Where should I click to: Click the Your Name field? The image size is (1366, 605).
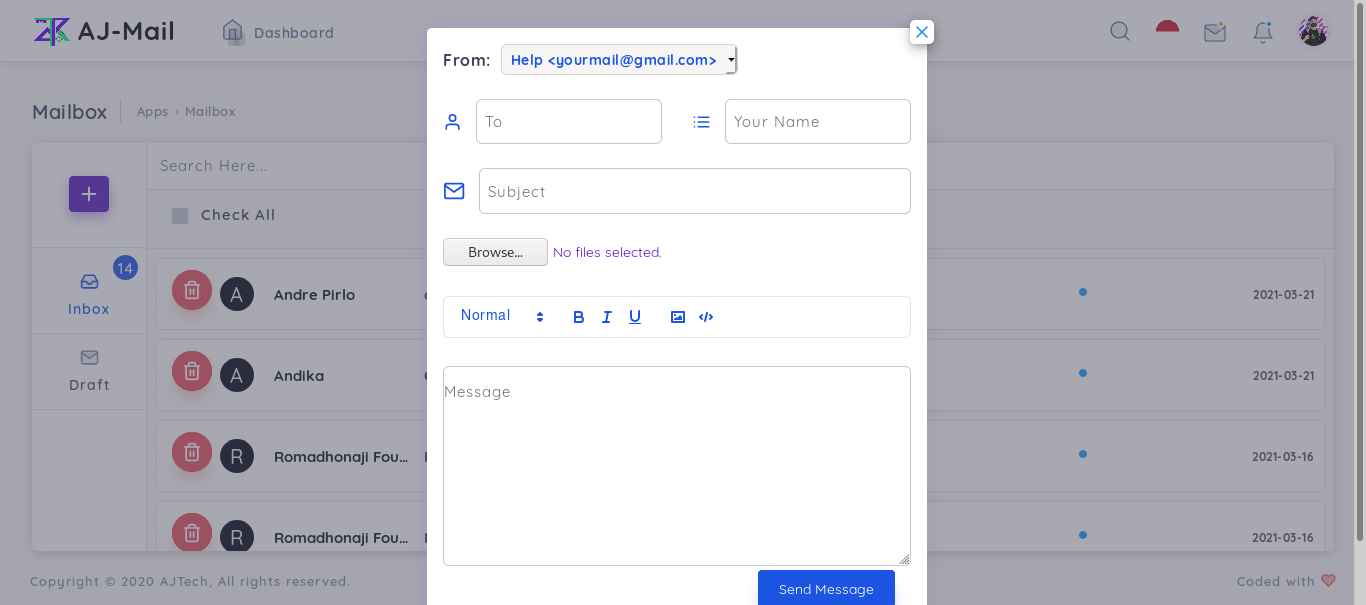[818, 121]
